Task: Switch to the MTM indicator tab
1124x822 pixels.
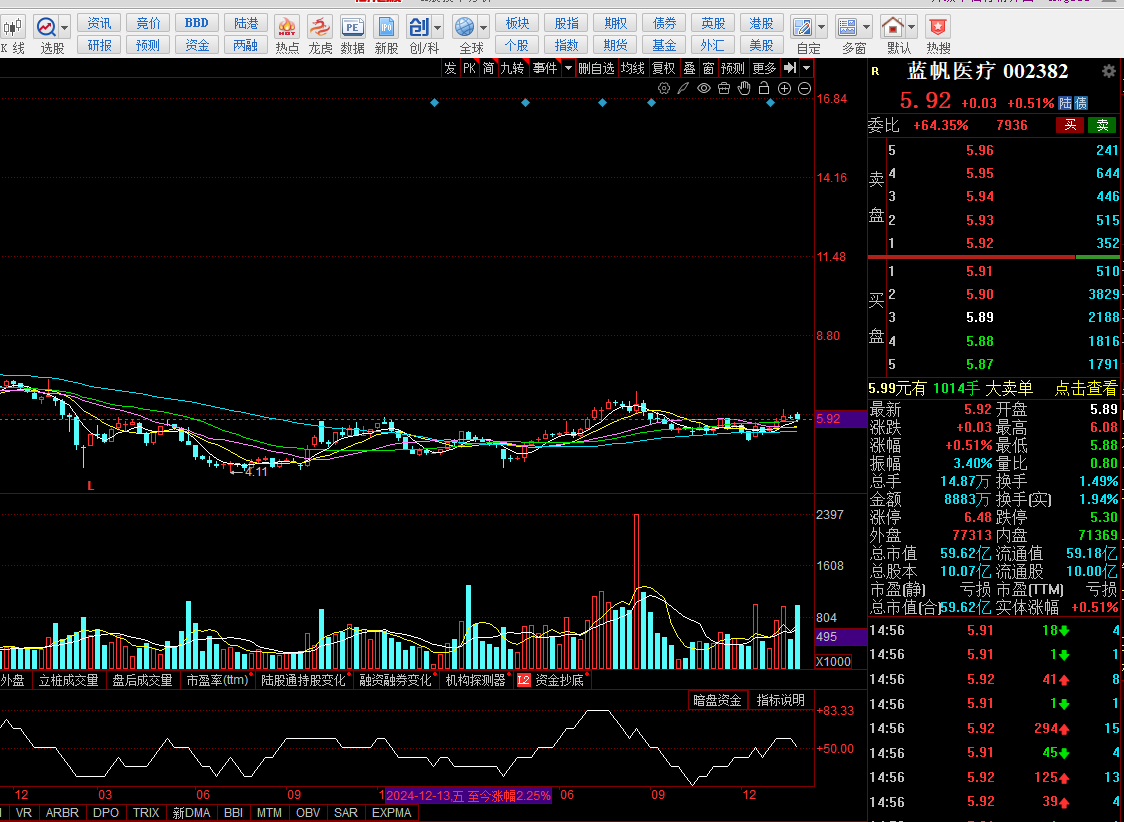Action: pos(269,813)
